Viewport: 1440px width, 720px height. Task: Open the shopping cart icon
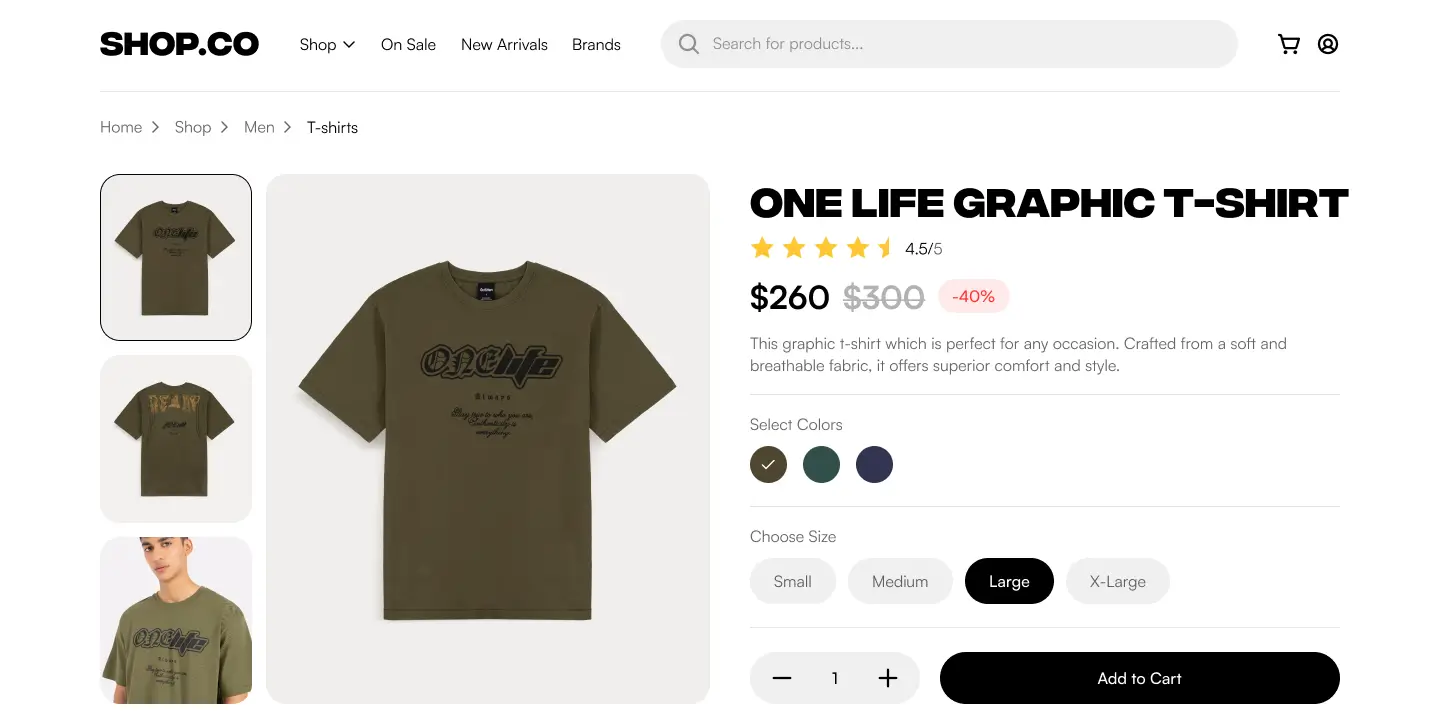point(1289,44)
